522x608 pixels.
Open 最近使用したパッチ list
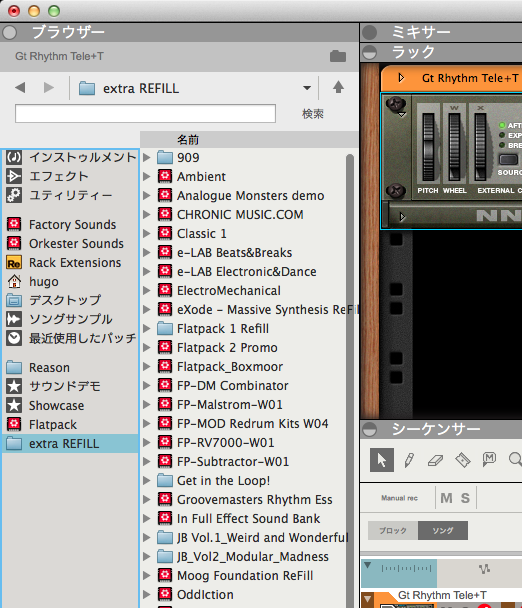click(71, 338)
